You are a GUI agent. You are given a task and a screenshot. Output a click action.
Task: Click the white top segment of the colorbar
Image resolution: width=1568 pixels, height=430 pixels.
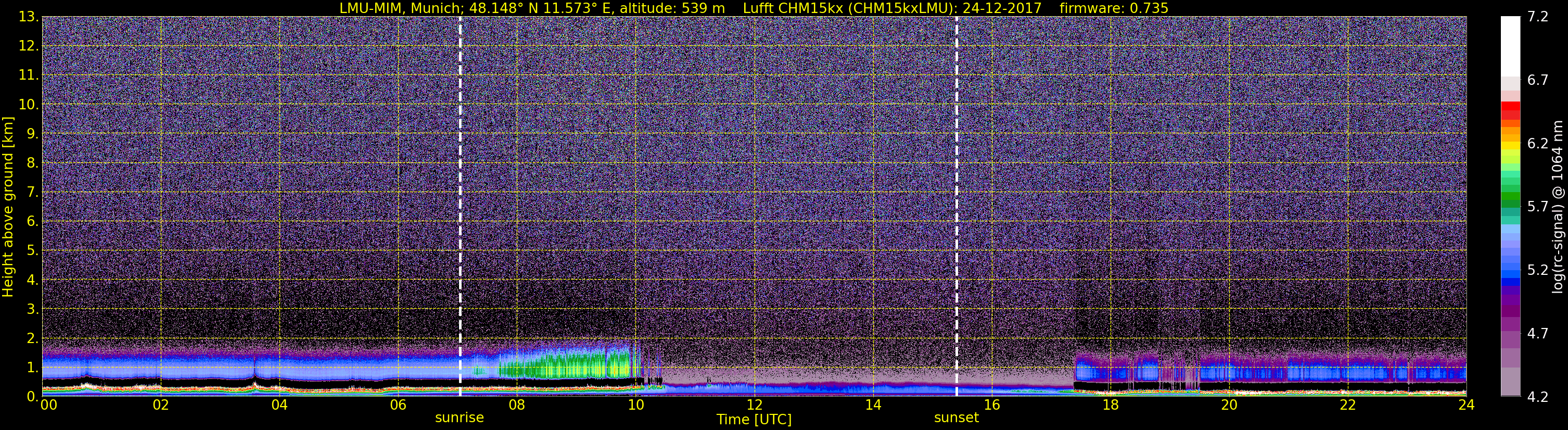(x=1511, y=46)
